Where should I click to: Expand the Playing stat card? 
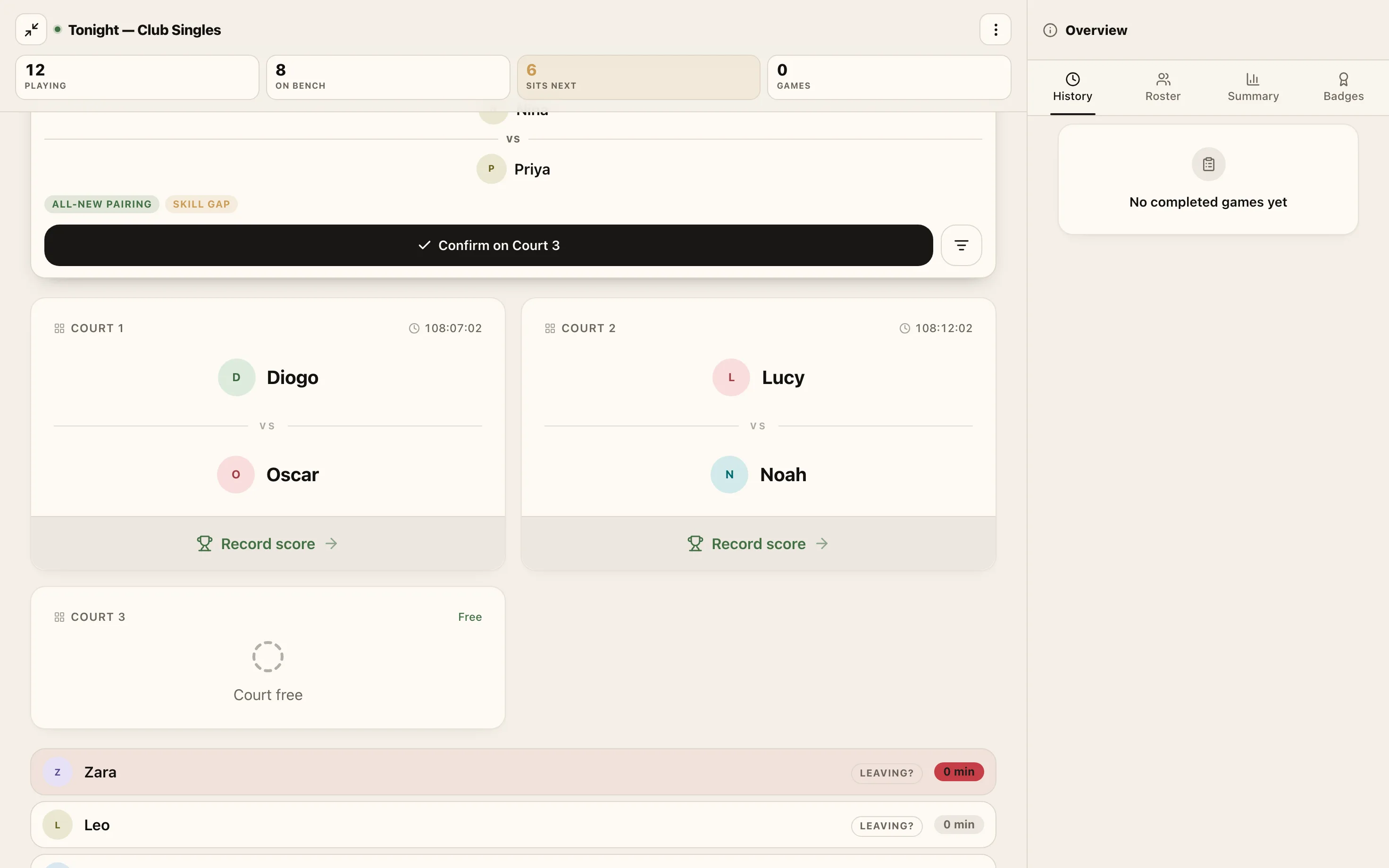tap(137, 77)
